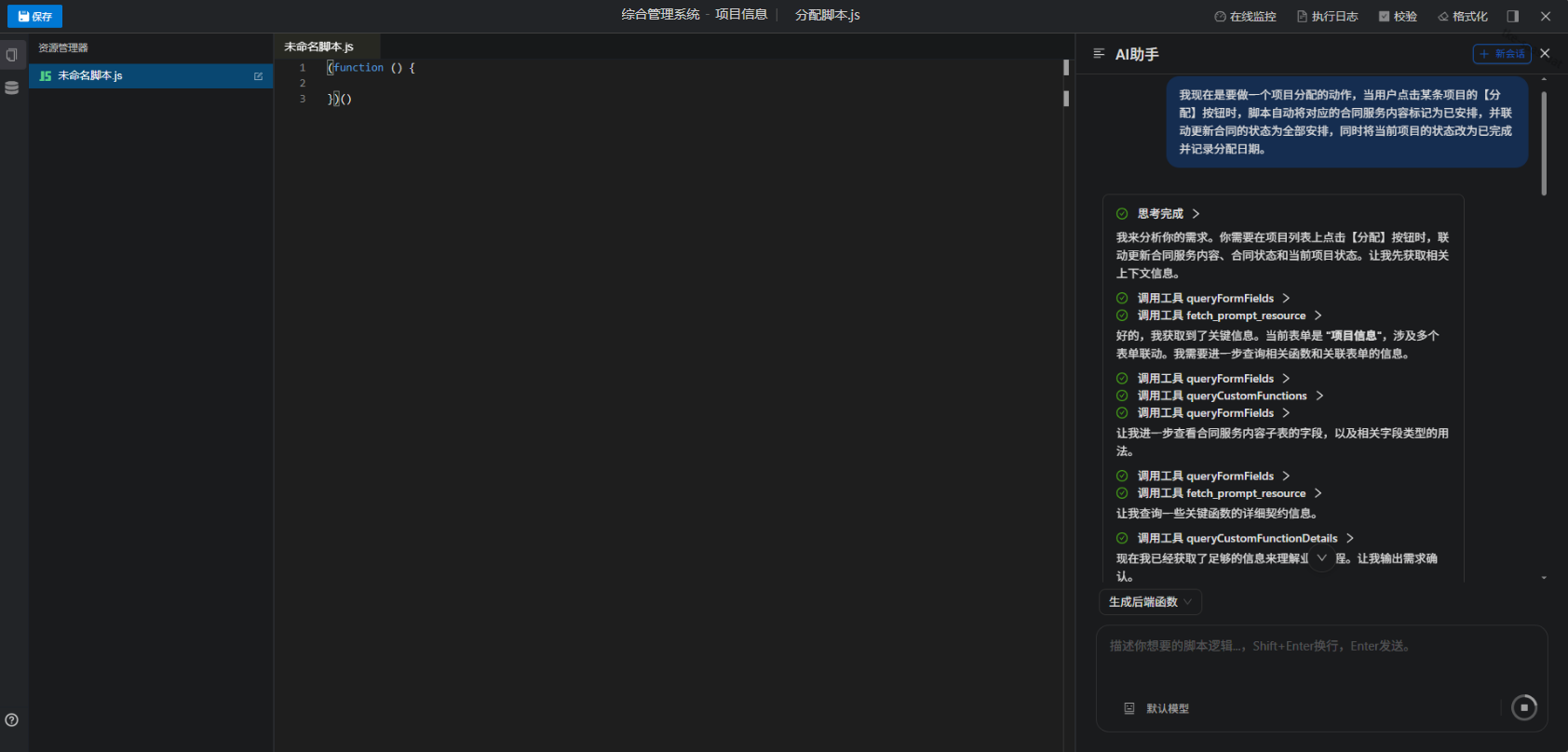This screenshot has width=1568, height=752.
Task: Toggle the side panel layout icon
Action: (1513, 16)
